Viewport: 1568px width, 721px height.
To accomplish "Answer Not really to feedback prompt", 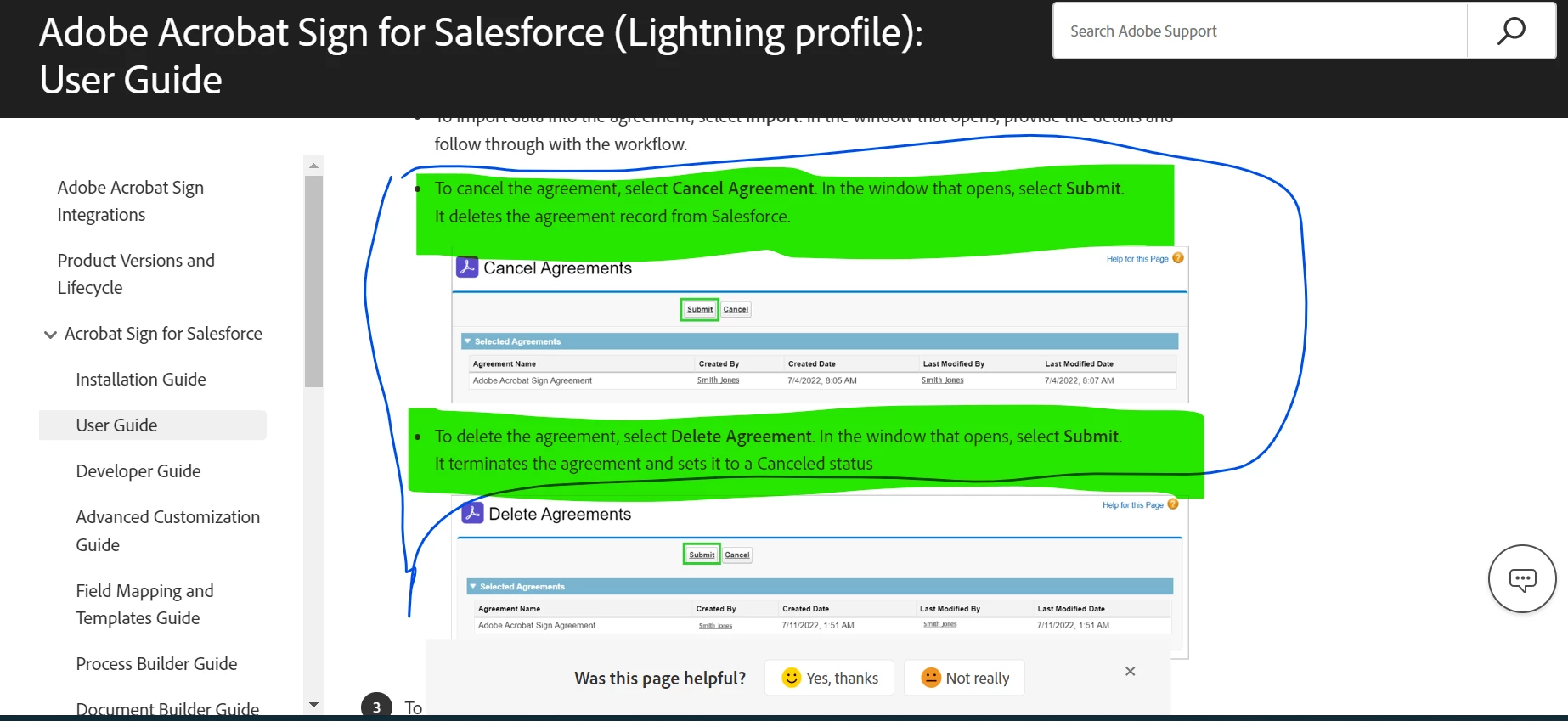I will click(964, 678).
